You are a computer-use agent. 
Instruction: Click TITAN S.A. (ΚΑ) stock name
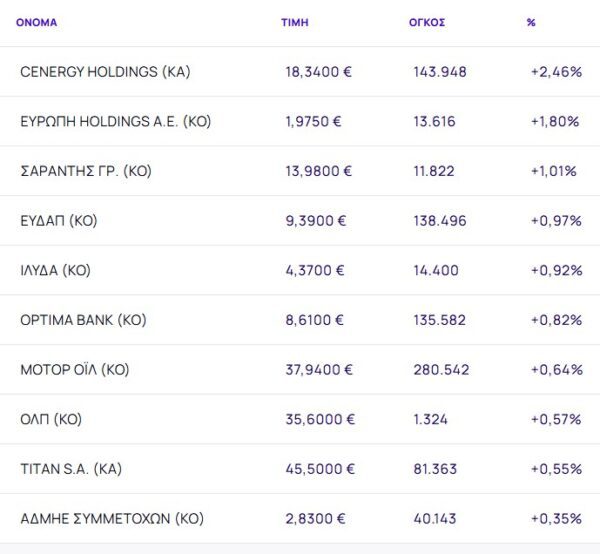tap(71, 469)
